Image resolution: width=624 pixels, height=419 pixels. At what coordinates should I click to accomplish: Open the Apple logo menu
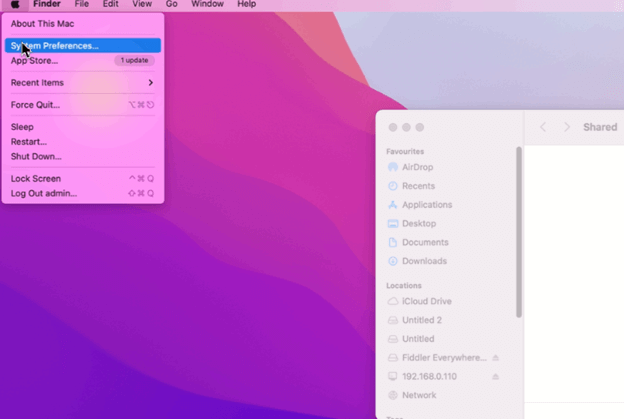15,4
